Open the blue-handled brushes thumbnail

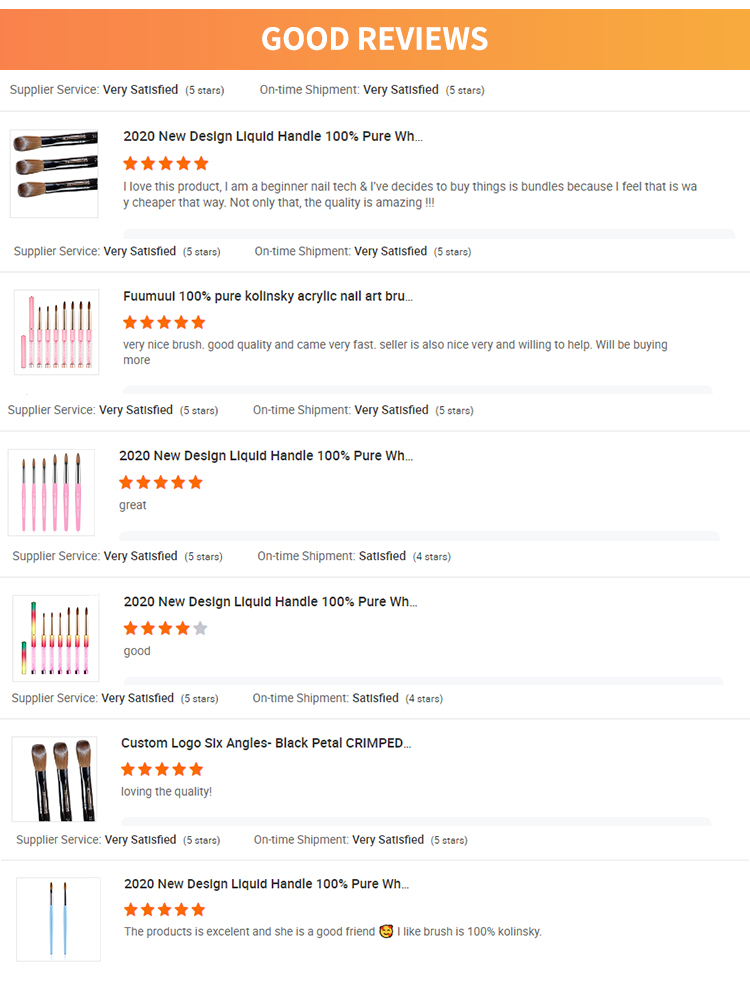(58, 919)
